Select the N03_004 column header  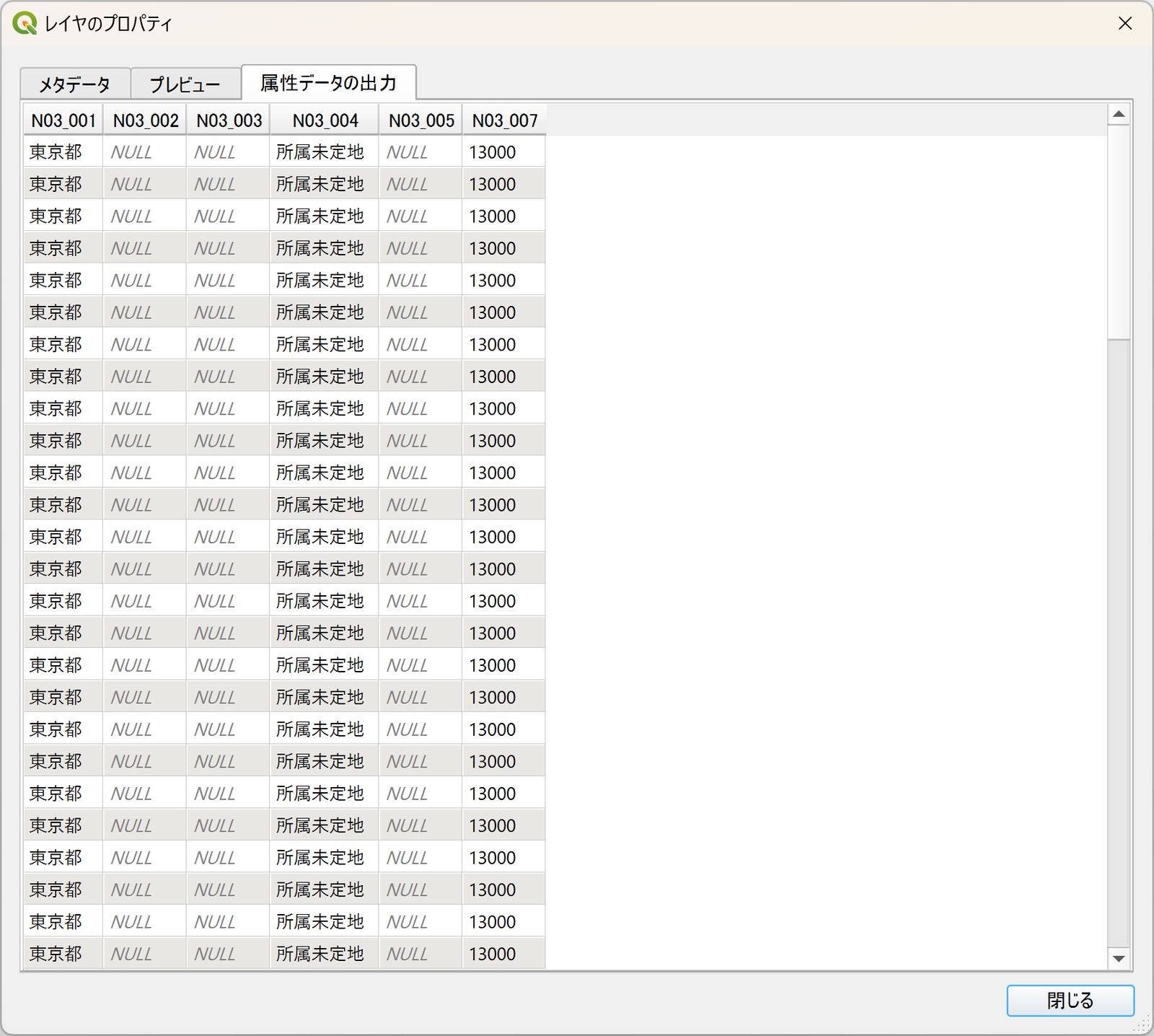pos(325,120)
